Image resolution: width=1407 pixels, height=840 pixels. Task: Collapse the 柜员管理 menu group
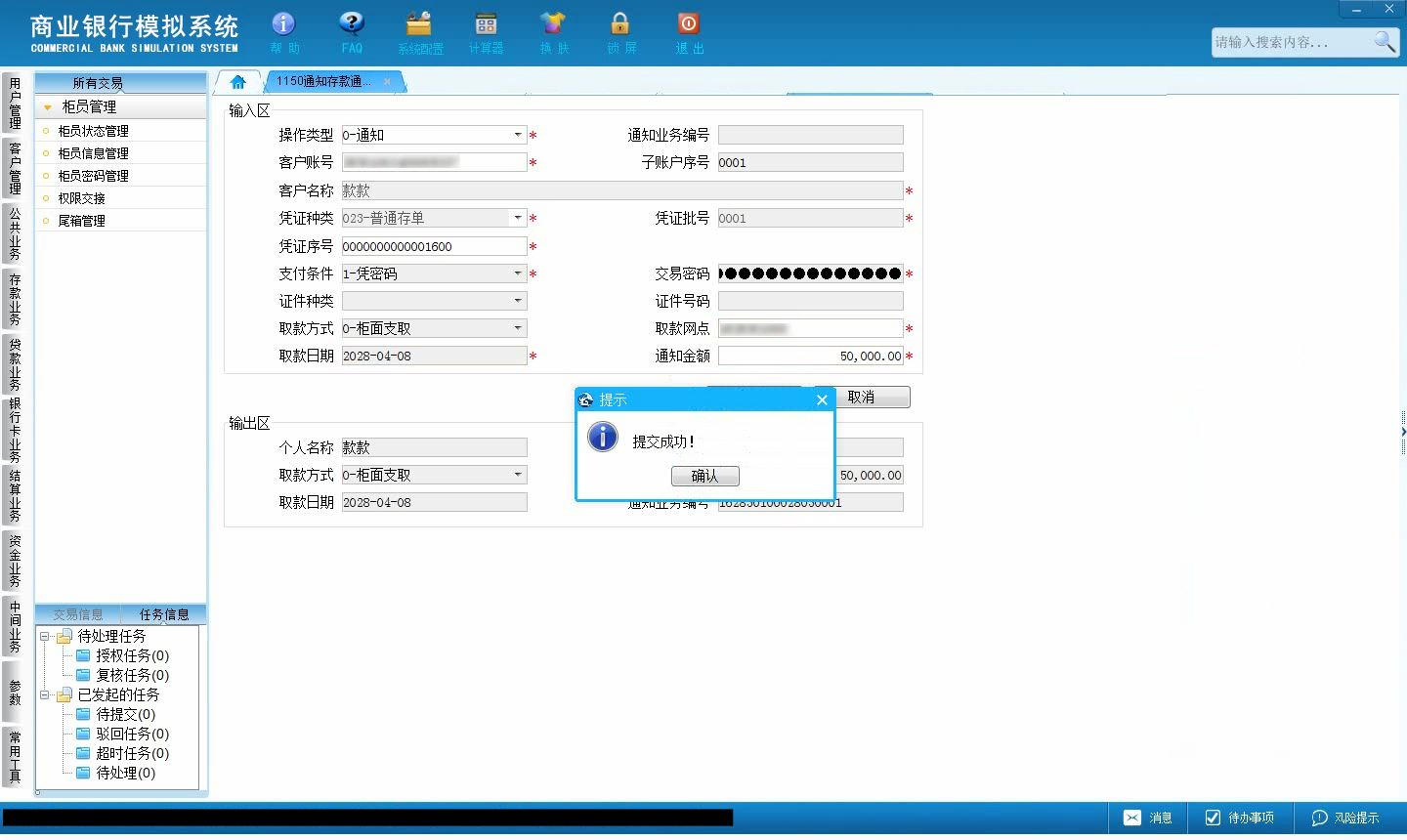tap(47, 107)
